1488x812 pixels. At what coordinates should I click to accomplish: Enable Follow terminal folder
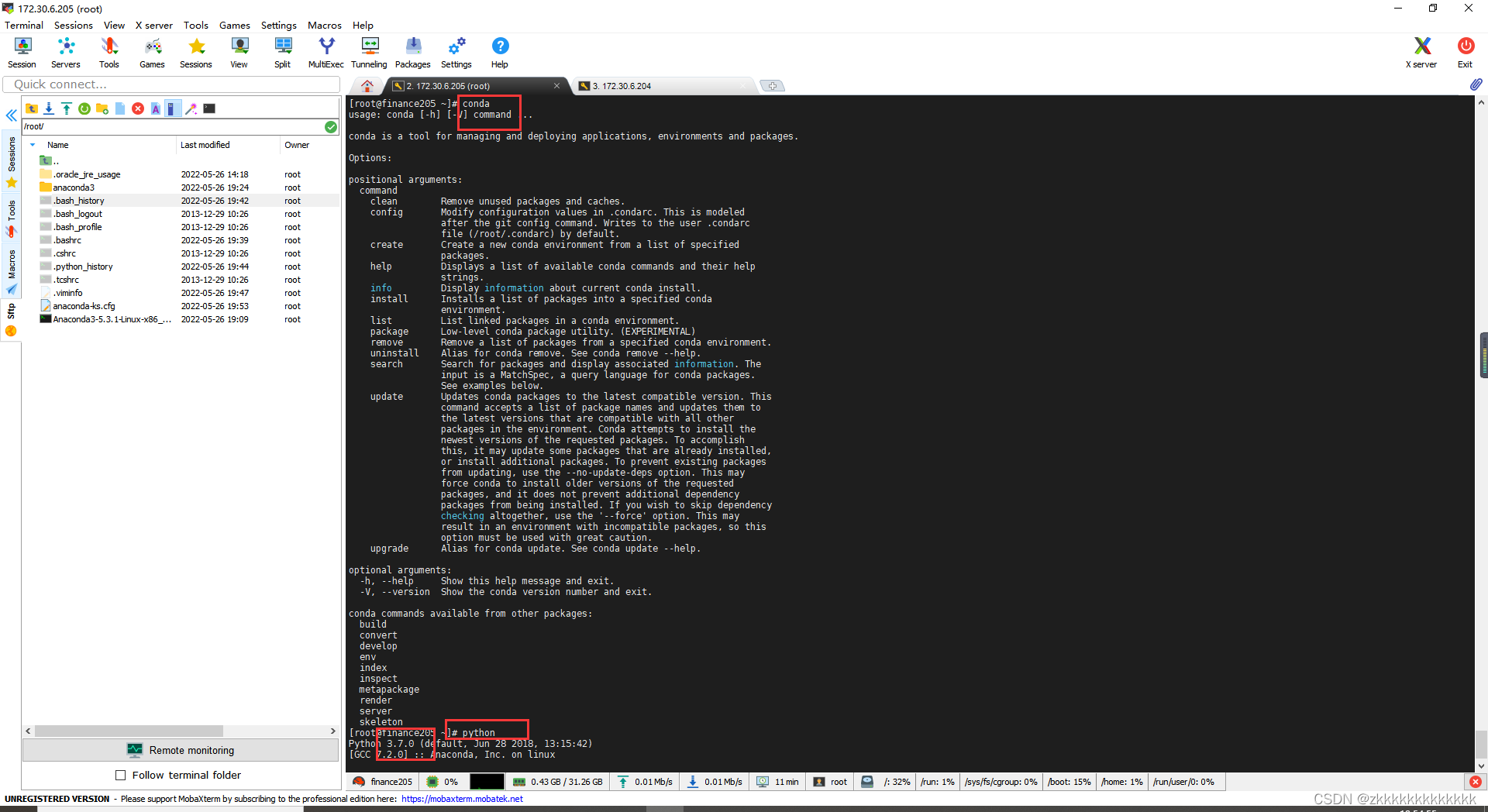point(121,775)
